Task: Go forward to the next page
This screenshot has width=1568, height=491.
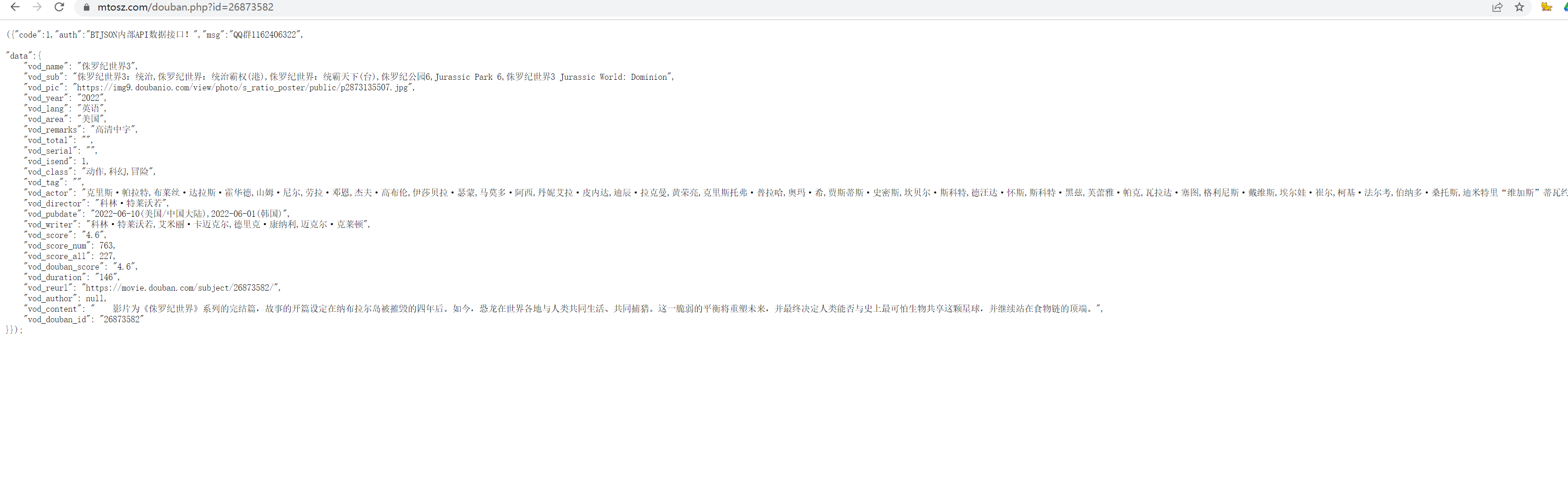Action: click(37, 7)
